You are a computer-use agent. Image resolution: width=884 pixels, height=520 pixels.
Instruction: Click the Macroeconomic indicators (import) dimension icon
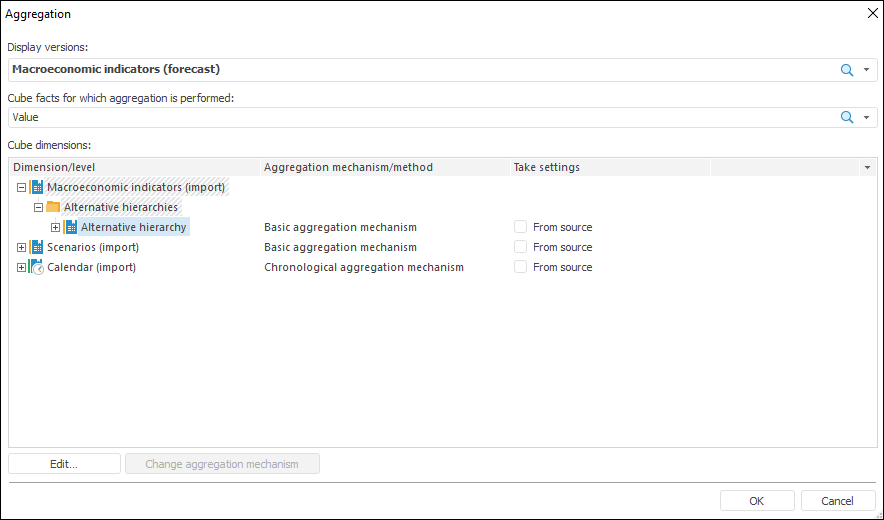click(x=37, y=187)
